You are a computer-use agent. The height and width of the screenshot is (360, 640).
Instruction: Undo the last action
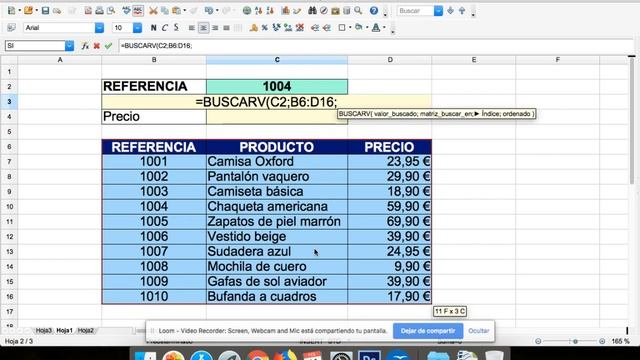[x=209, y=11]
